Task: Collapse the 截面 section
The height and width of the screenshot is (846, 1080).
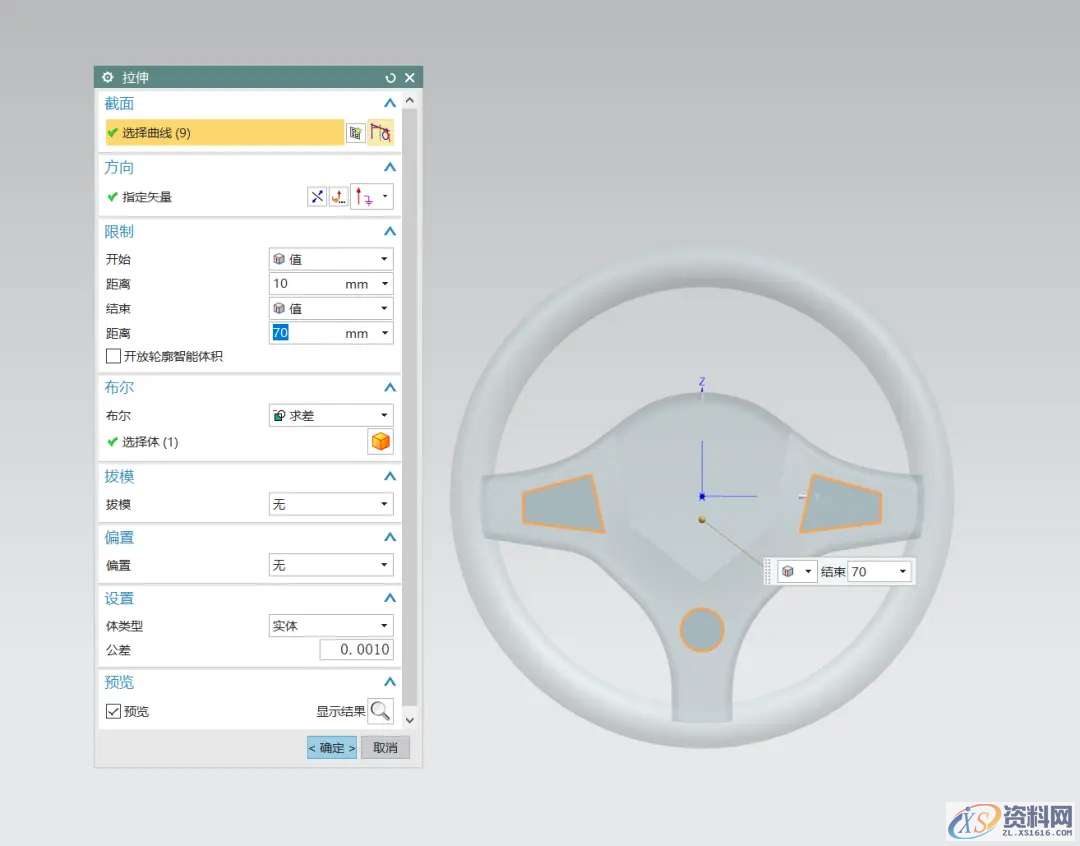Action: click(390, 104)
